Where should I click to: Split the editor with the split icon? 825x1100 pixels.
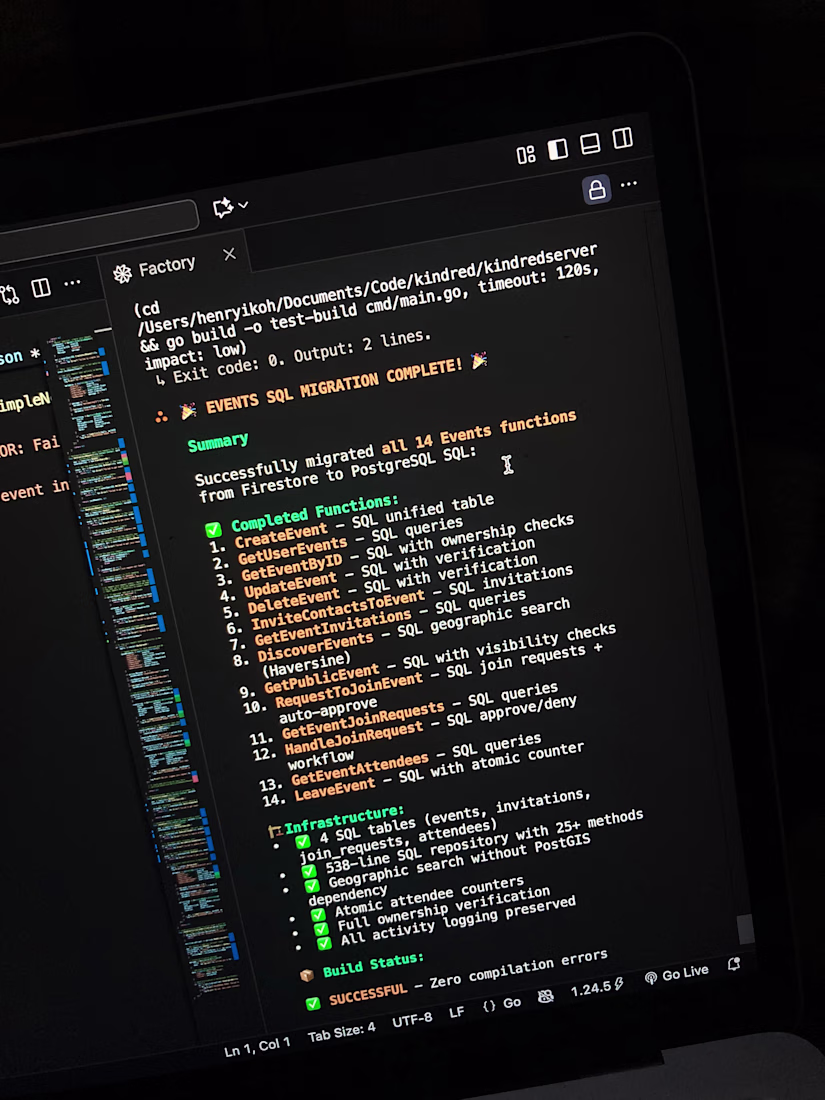tap(41, 288)
